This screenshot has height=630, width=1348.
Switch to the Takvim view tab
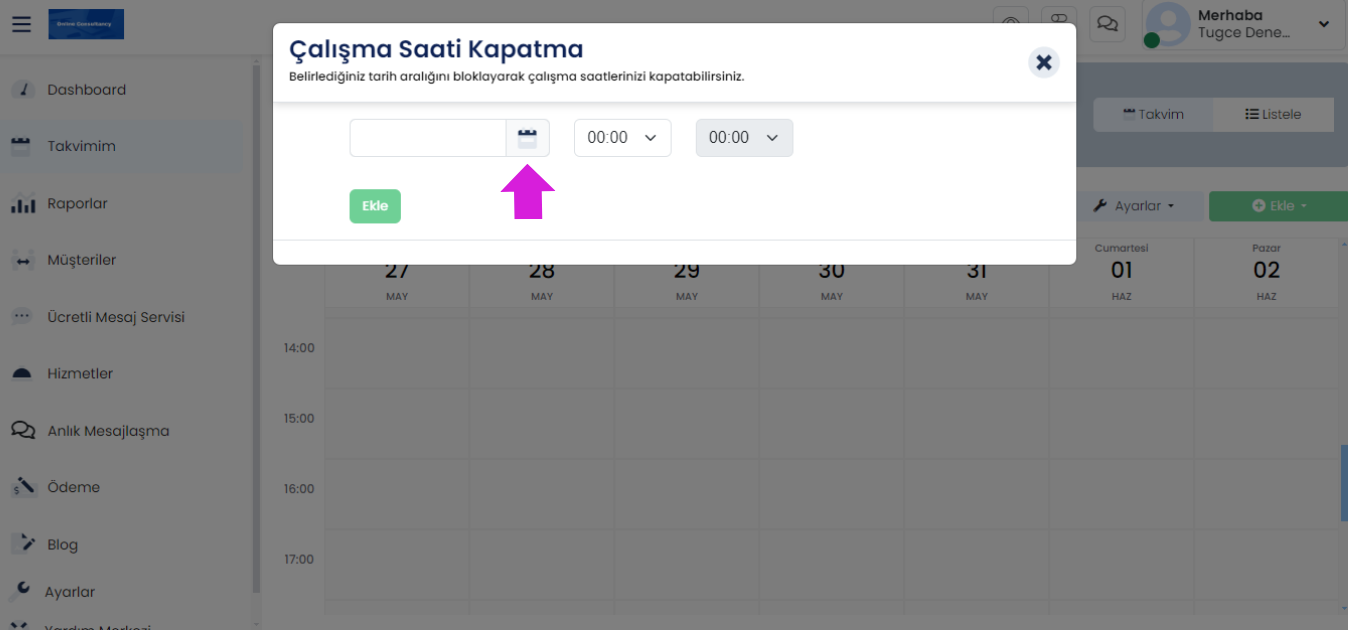pyautogui.click(x=1153, y=114)
